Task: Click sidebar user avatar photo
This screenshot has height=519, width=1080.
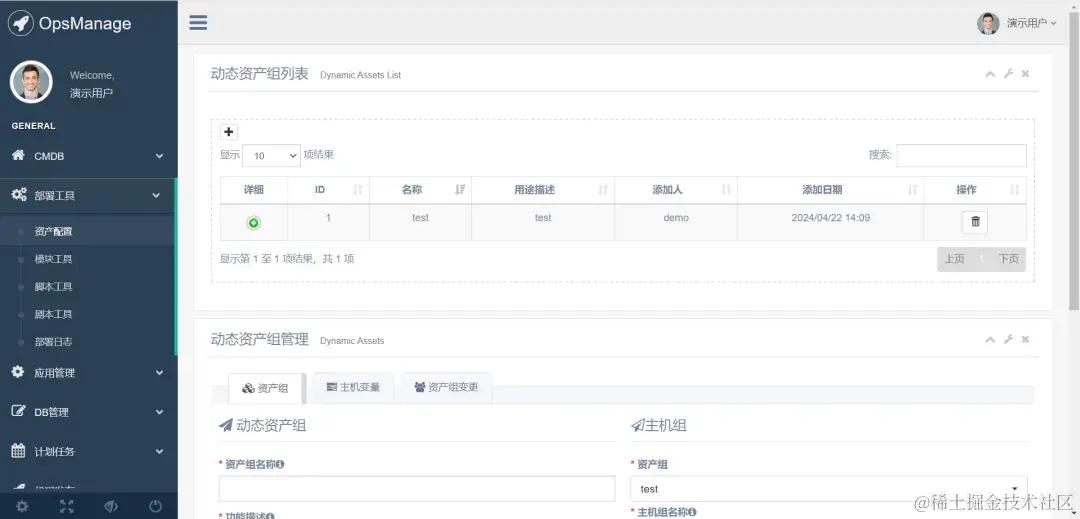Action: coord(31,82)
